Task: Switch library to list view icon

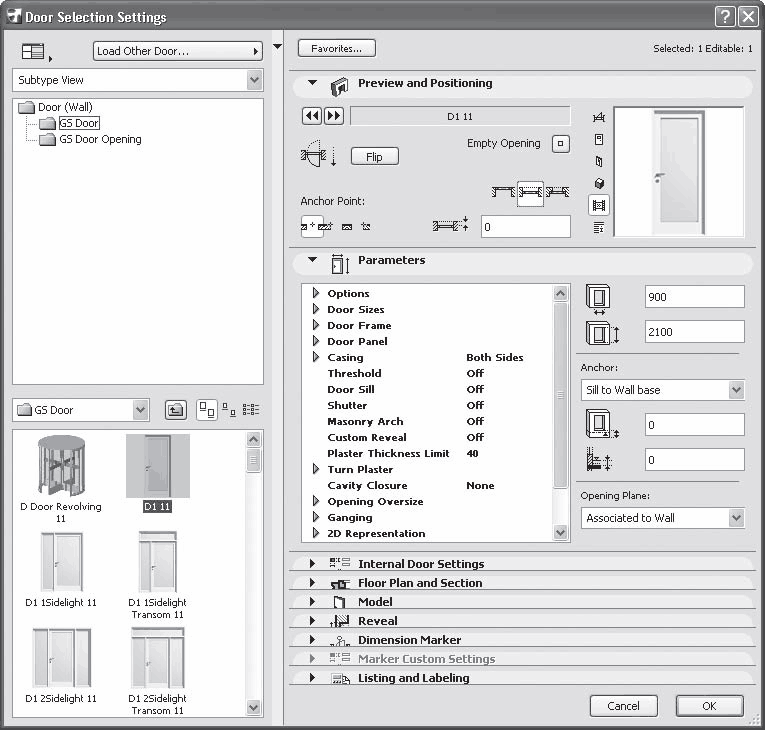Action: [x=251, y=409]
